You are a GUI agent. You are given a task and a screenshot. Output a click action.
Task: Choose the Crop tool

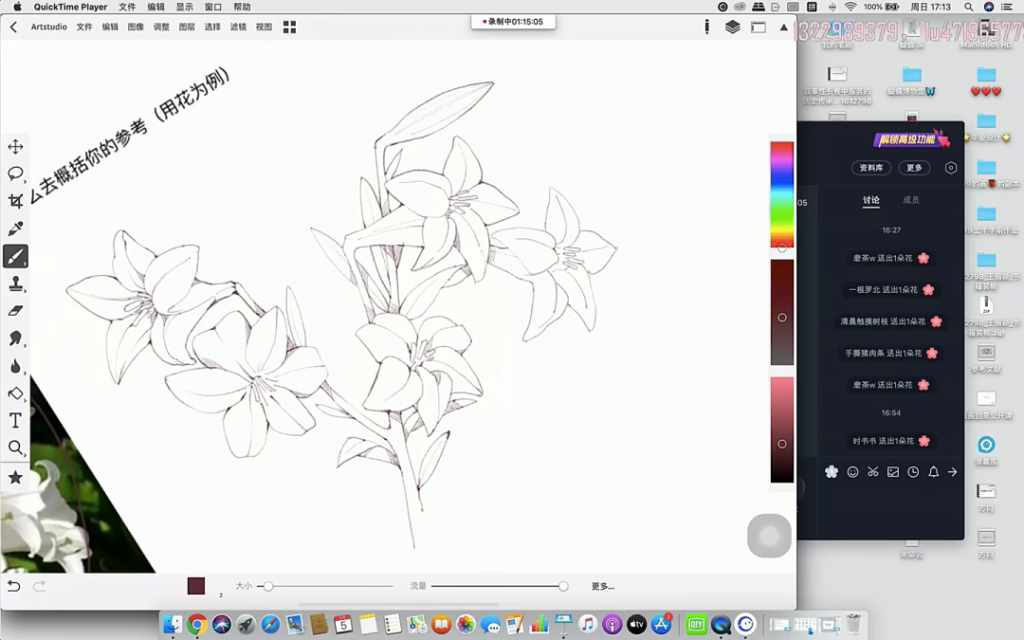15,201
